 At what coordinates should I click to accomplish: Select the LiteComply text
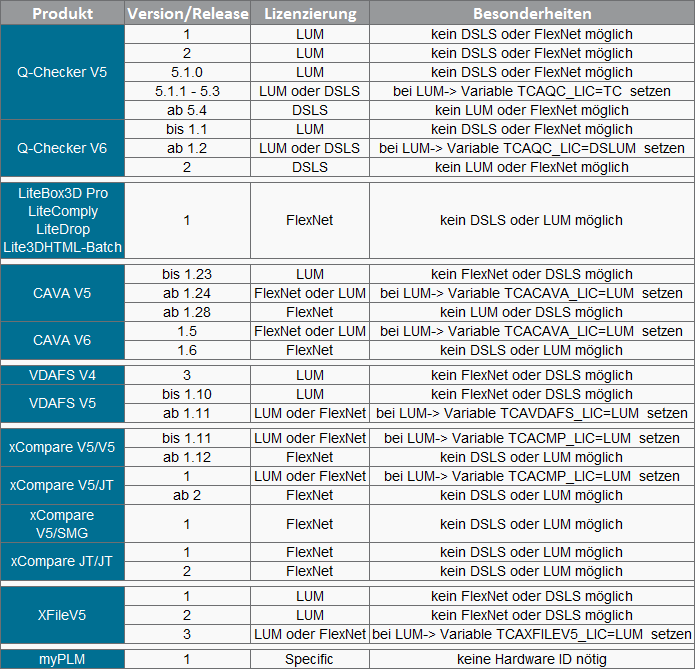(x=62, y=211)
